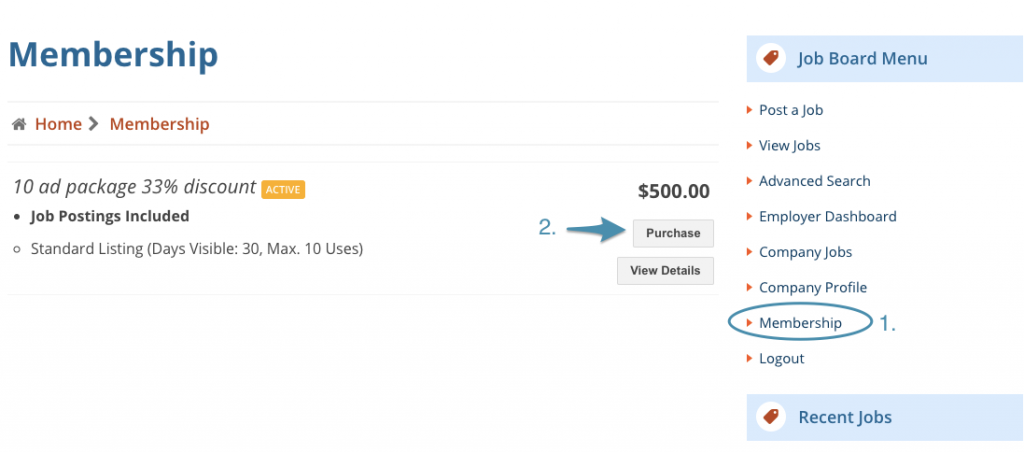The height and width of the screenshot is (453, 1024).
Task: Select Company Jobs in sidebar
Action: (805, 252)
